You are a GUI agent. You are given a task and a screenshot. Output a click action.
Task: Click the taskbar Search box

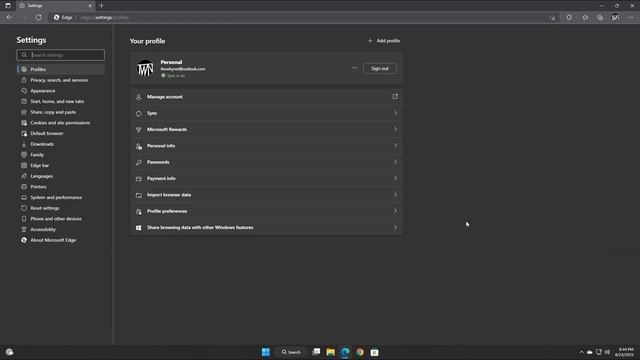click(291, 352)
